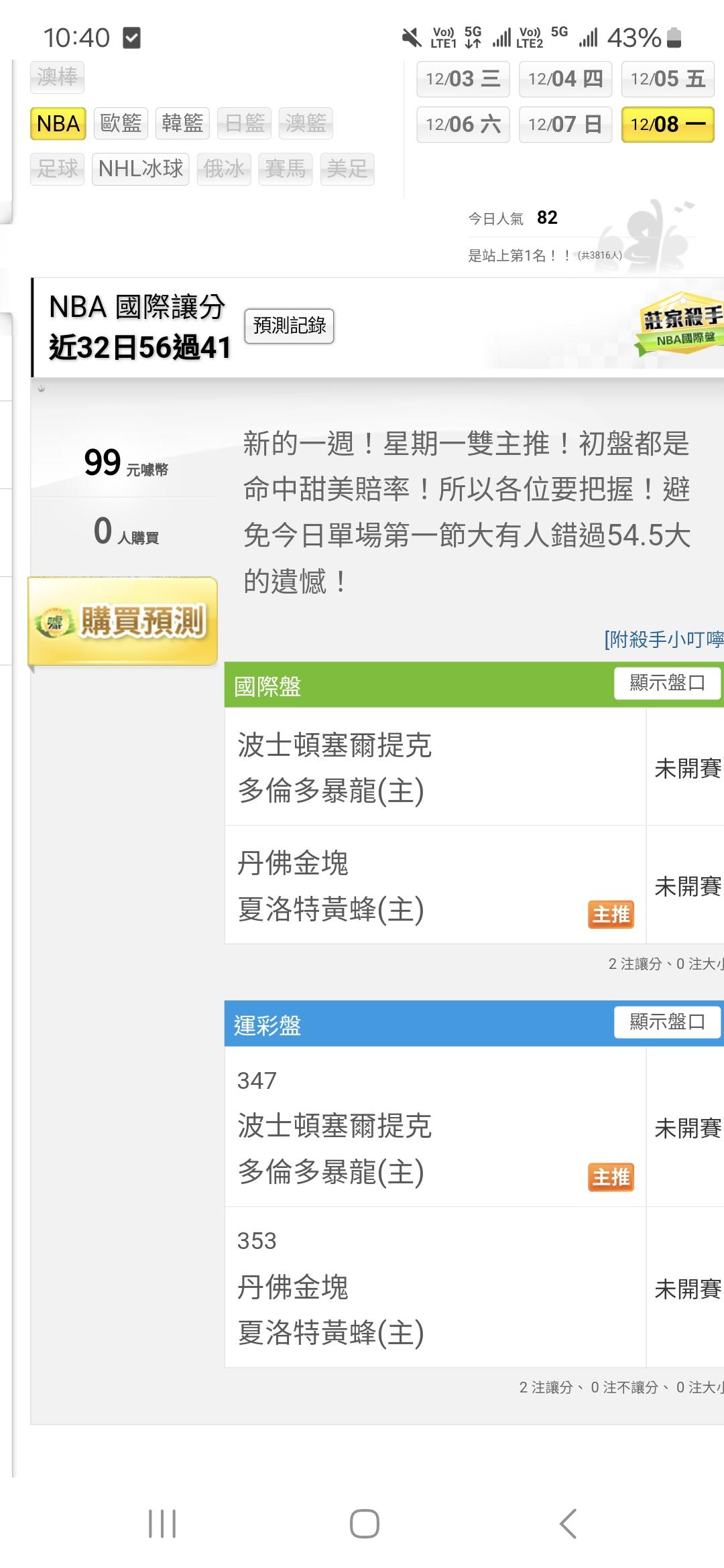Show odds with 運彩盤 顯示盤口 toggle

coord(667,1022)
